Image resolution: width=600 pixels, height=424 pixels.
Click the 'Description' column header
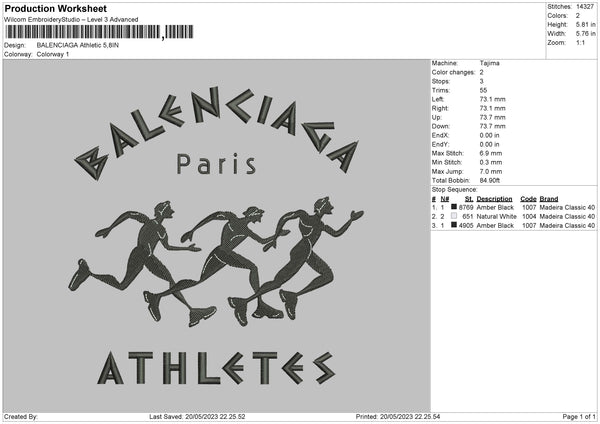click(x=494, y=199)
